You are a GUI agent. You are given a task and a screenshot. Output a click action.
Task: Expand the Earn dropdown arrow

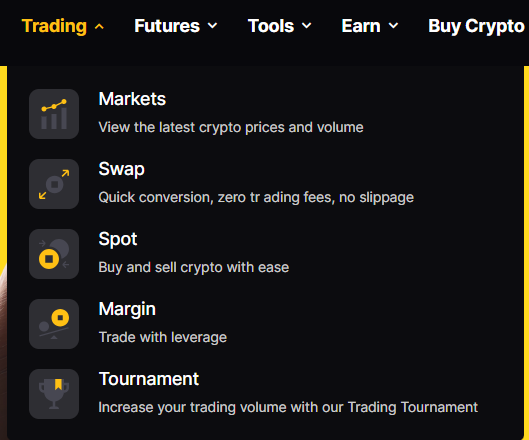[x=393, y=26]
